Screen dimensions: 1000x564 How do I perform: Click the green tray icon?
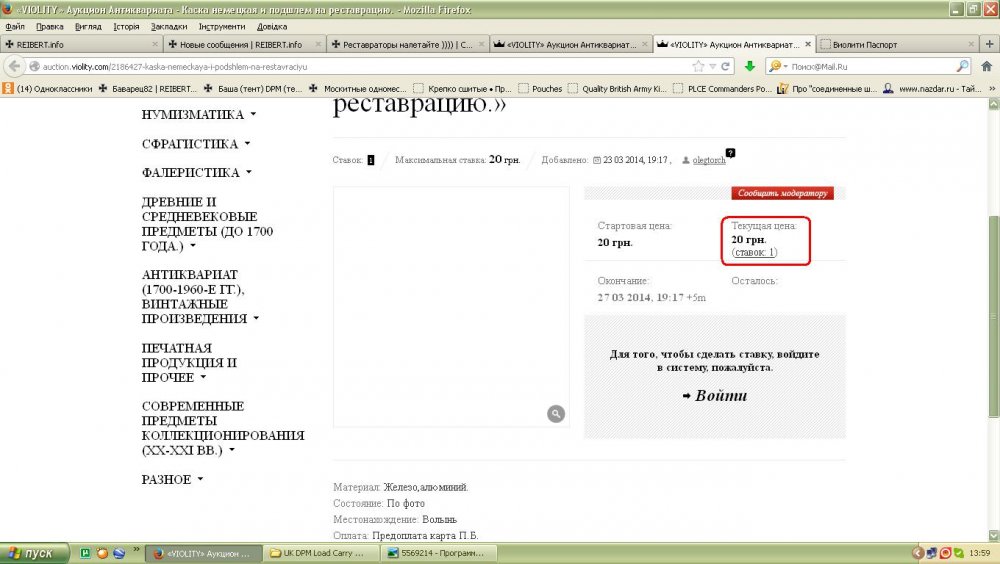point(959,553)
